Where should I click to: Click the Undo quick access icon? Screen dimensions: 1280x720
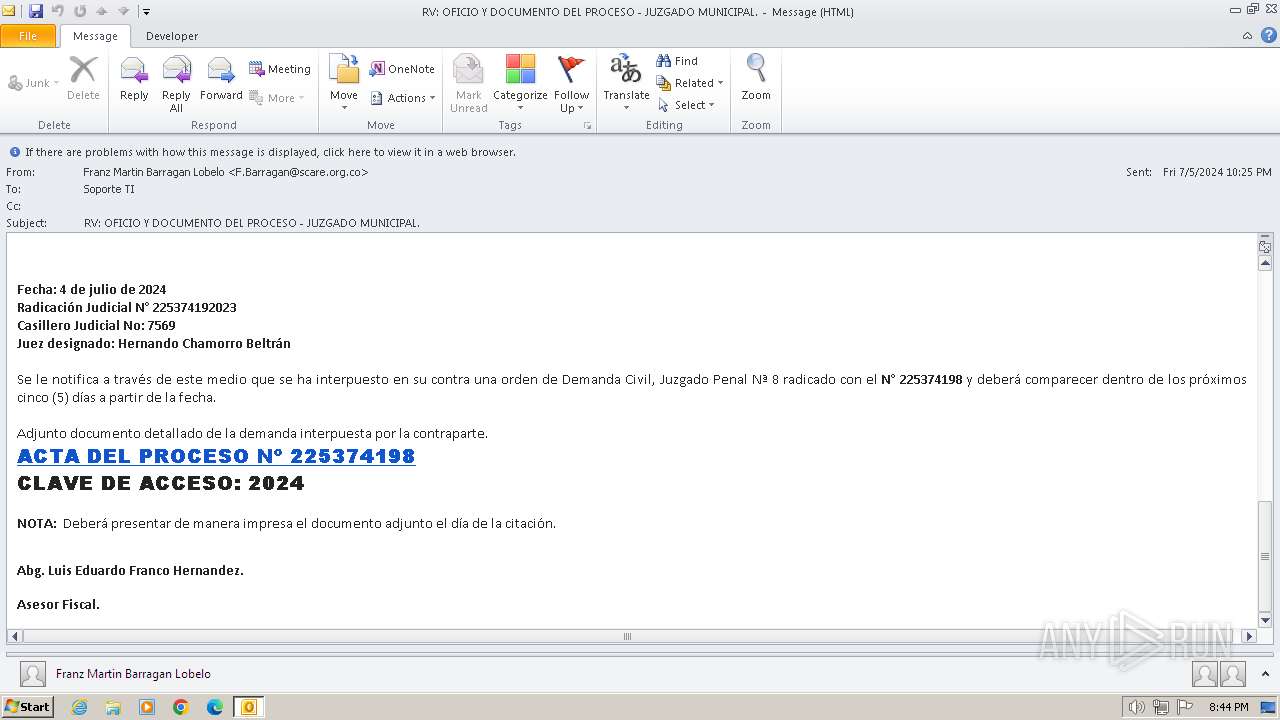click(x=58, y=11)
